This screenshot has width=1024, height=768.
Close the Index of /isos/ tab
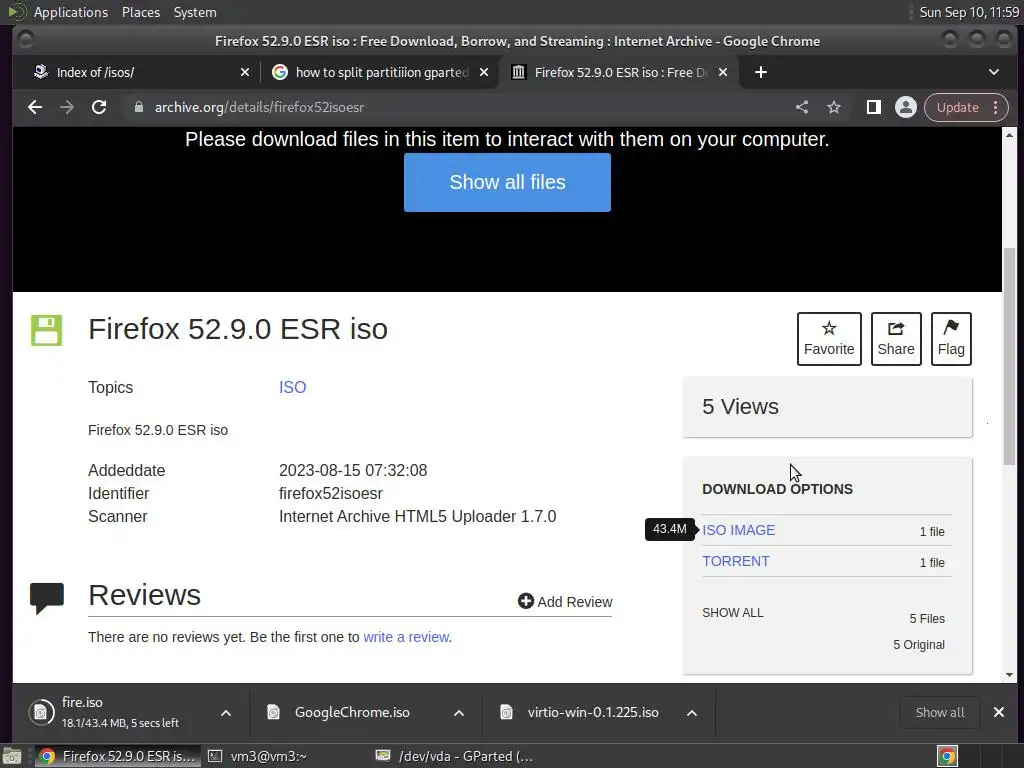point(245,72)
